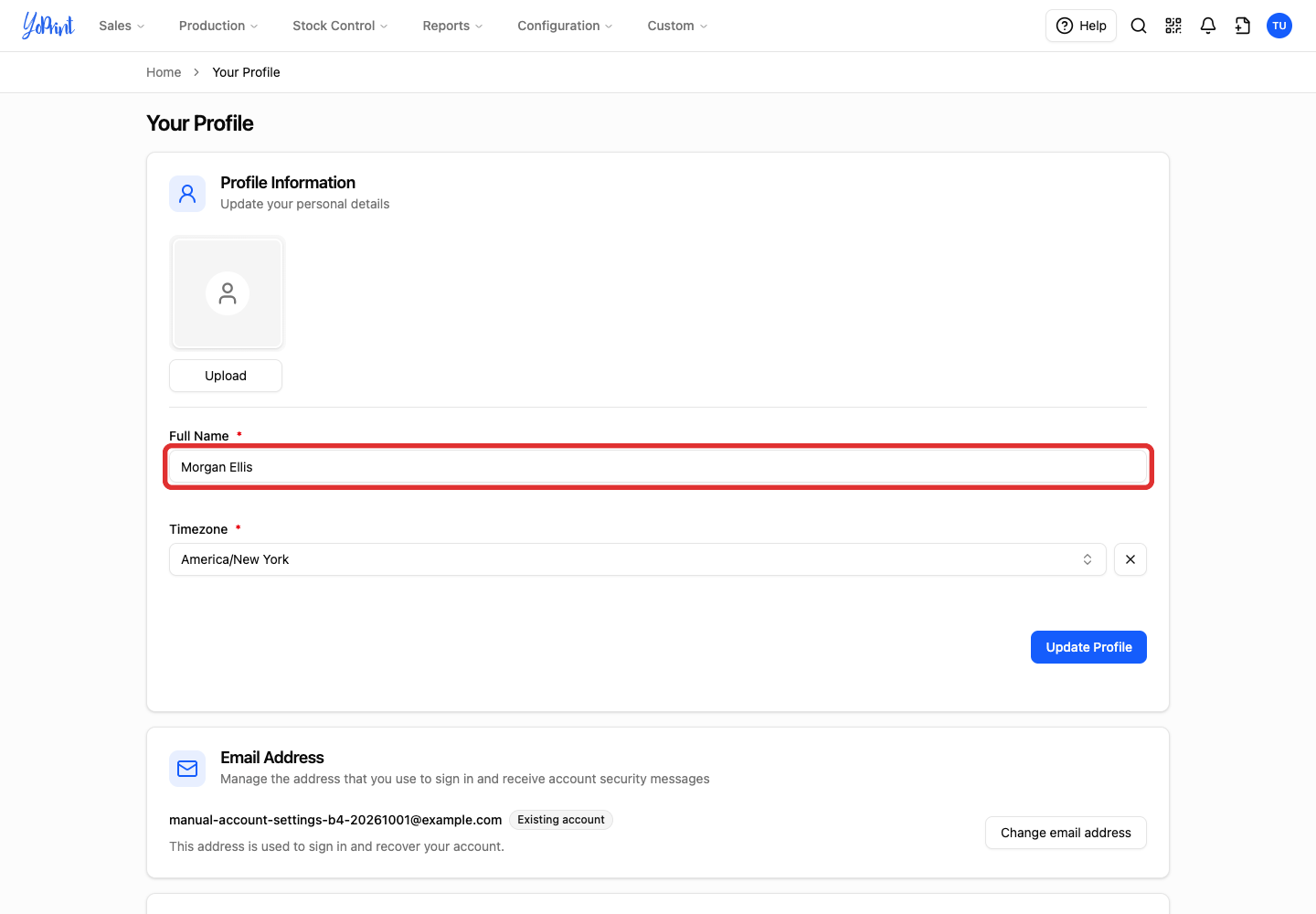Click the Email Address envelope icon
The height and width of the screenshot is (914, 1316).
(x=187, y=769)
